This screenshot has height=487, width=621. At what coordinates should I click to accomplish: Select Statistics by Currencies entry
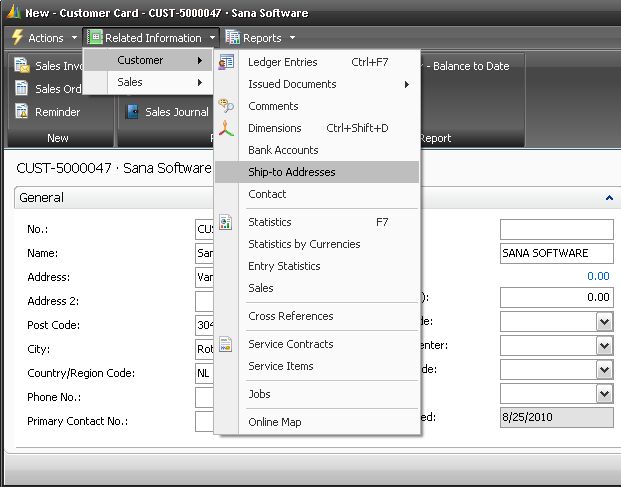click(317, 244)
